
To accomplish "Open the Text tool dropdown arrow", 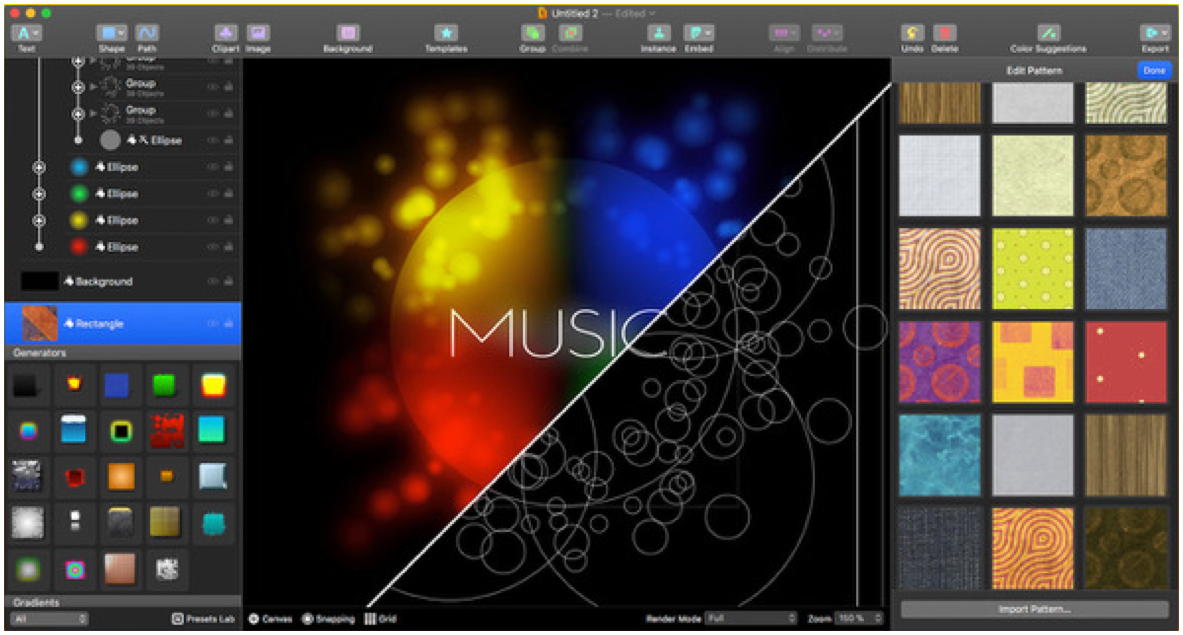I will [35, 34].
